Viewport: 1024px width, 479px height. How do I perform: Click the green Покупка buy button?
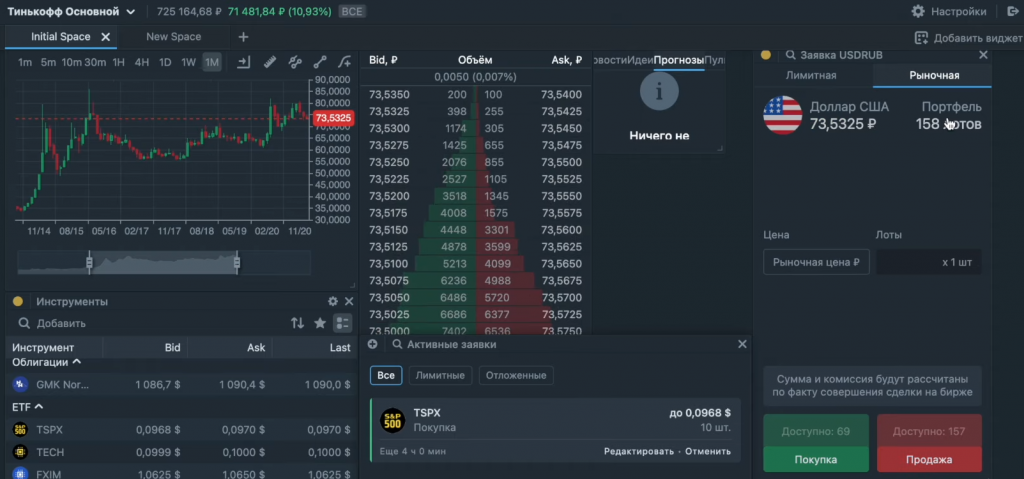click(x=815, y=459)
